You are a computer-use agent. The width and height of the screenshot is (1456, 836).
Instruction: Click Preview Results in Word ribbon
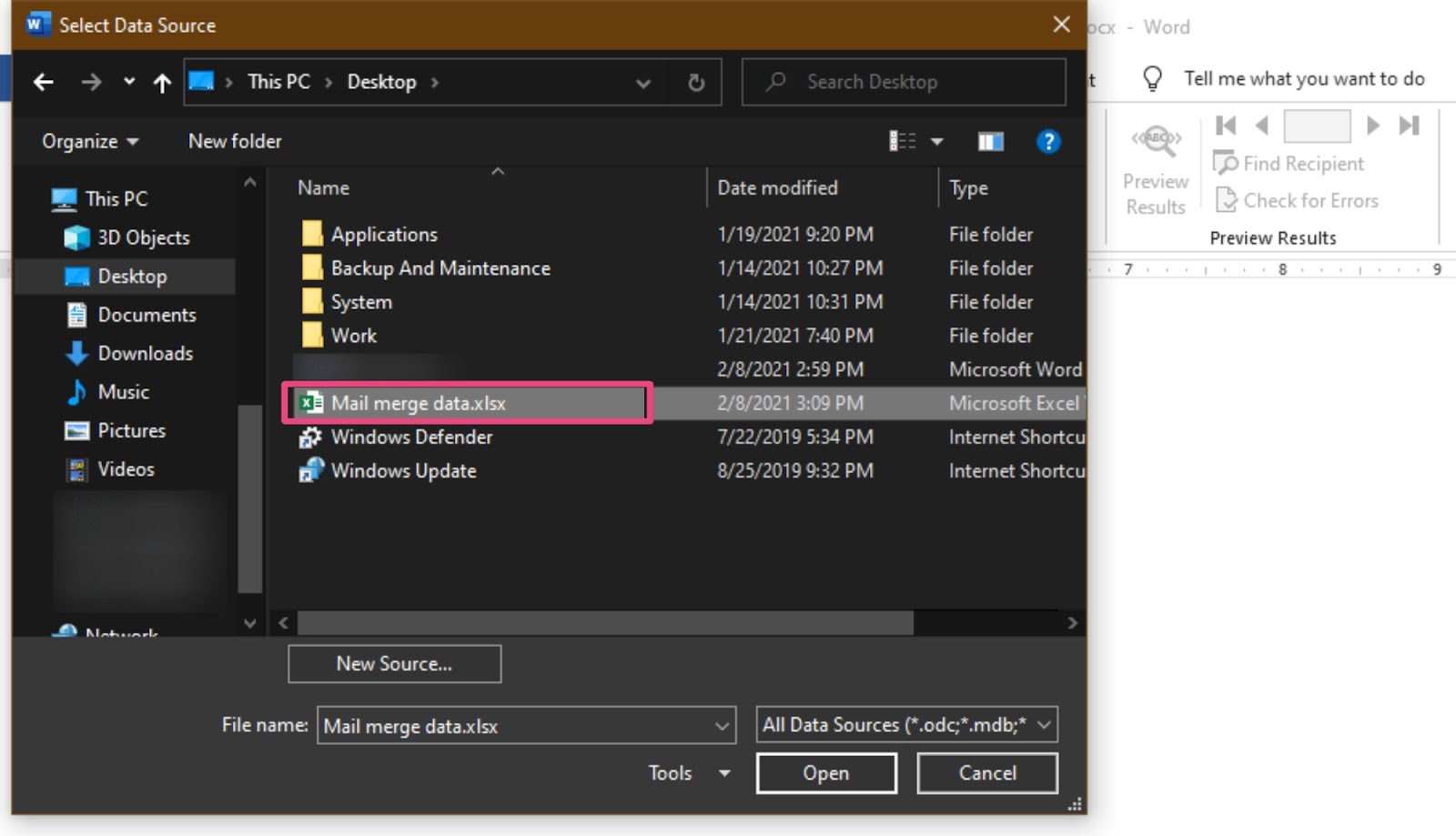[1156, 171]
